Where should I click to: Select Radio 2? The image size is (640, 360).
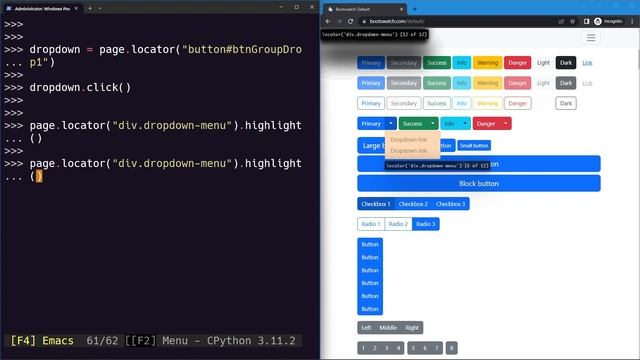click(x=398, y=224)
